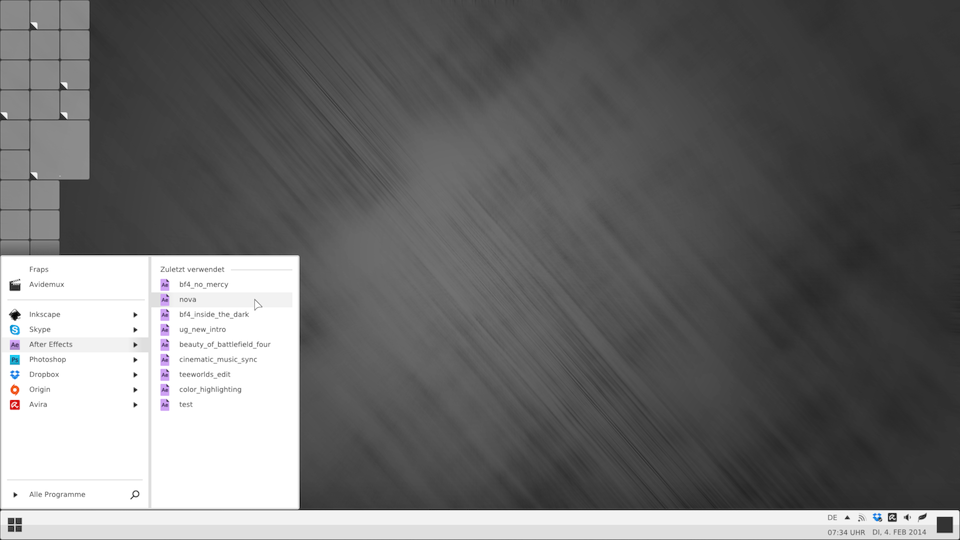960x540 pixels.
Task: Click the Avidemux clapperboard icon
Action: pyautogui.click(x=15, y=285)
